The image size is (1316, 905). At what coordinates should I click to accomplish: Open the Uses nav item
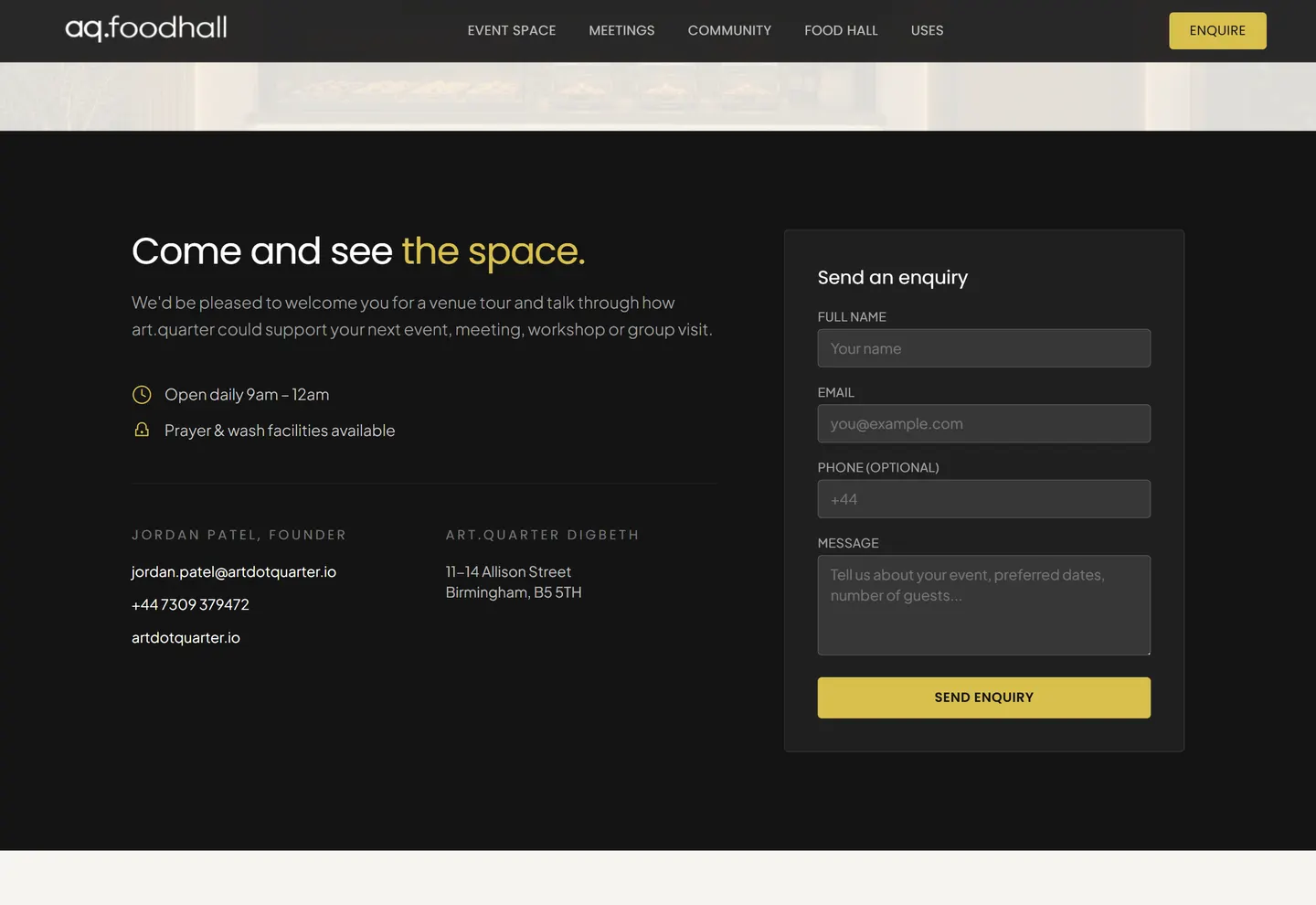(x=927, y=31)
